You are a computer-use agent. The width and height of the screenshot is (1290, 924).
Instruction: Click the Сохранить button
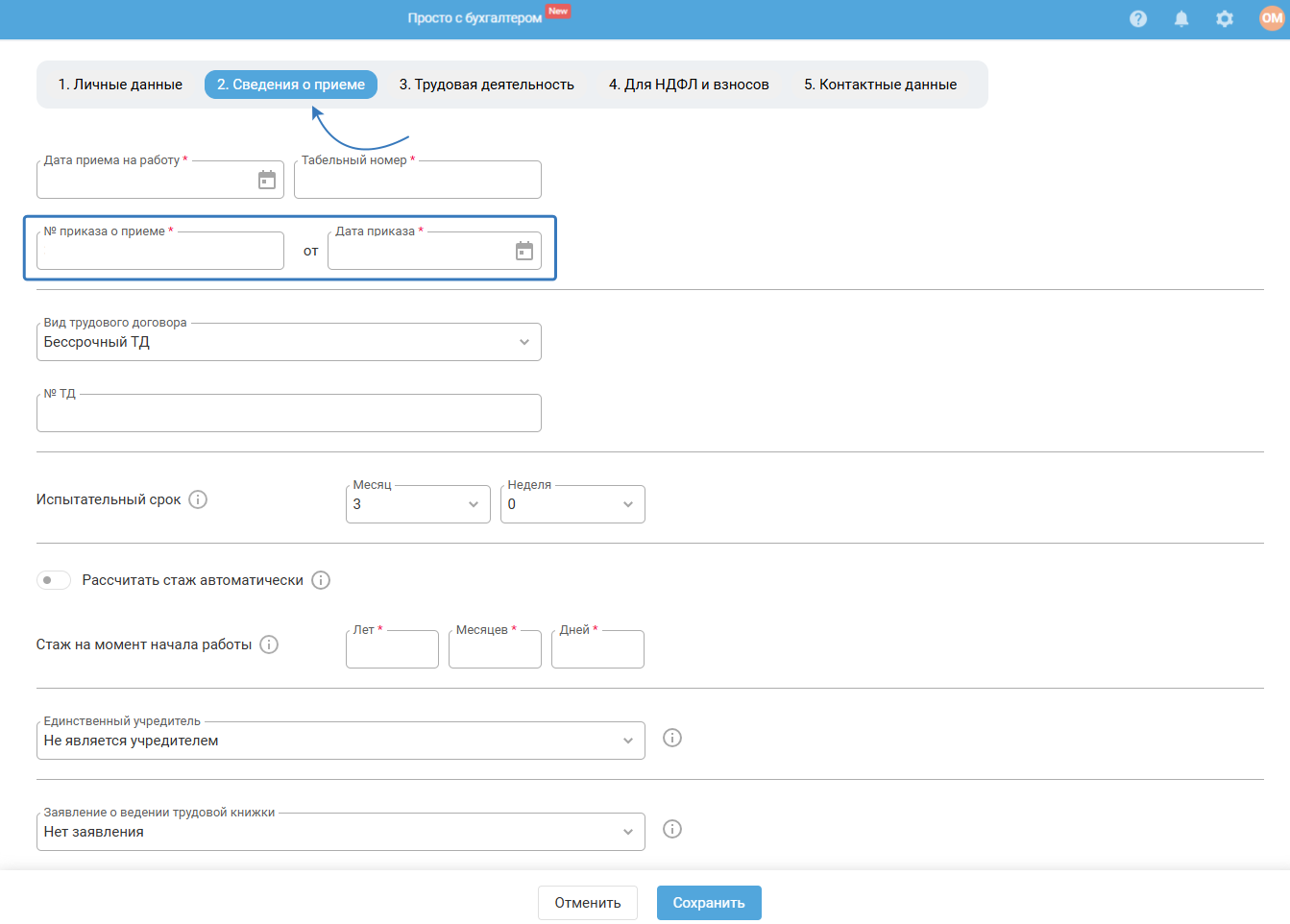pyautogui.click(x=709, y=903)
